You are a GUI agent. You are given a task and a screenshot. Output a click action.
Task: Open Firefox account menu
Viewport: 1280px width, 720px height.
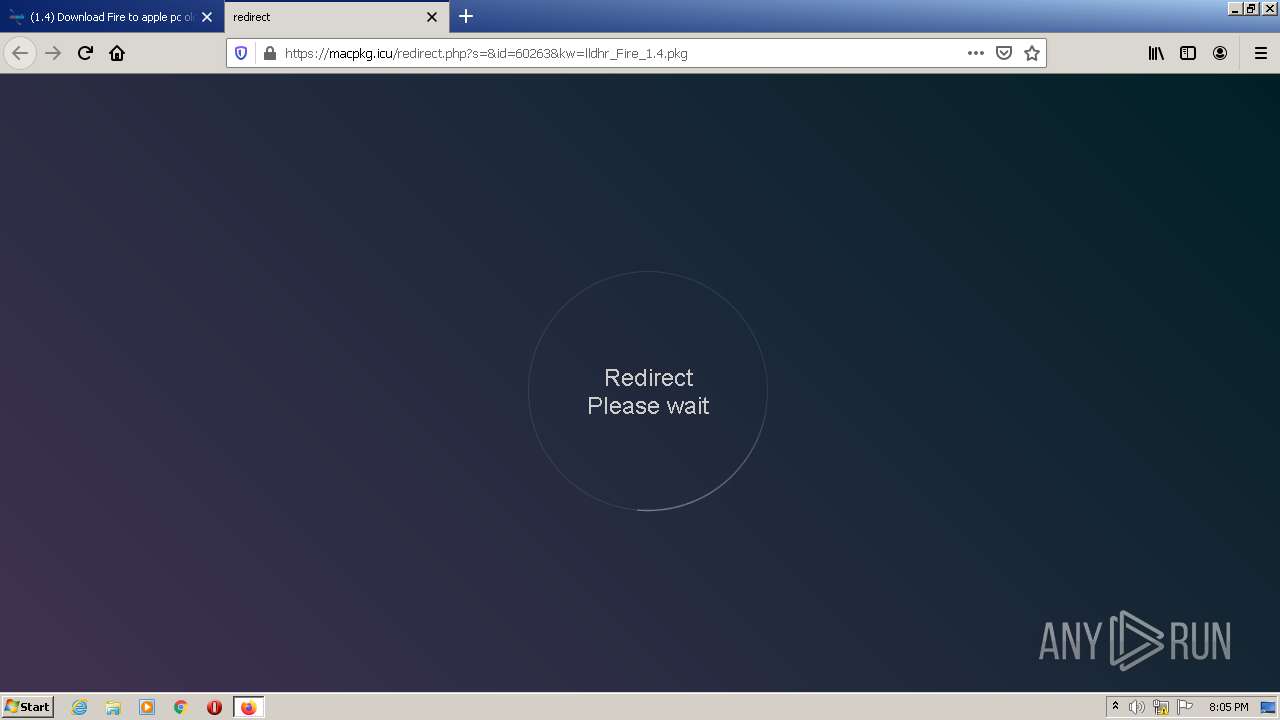point(1220,53)
